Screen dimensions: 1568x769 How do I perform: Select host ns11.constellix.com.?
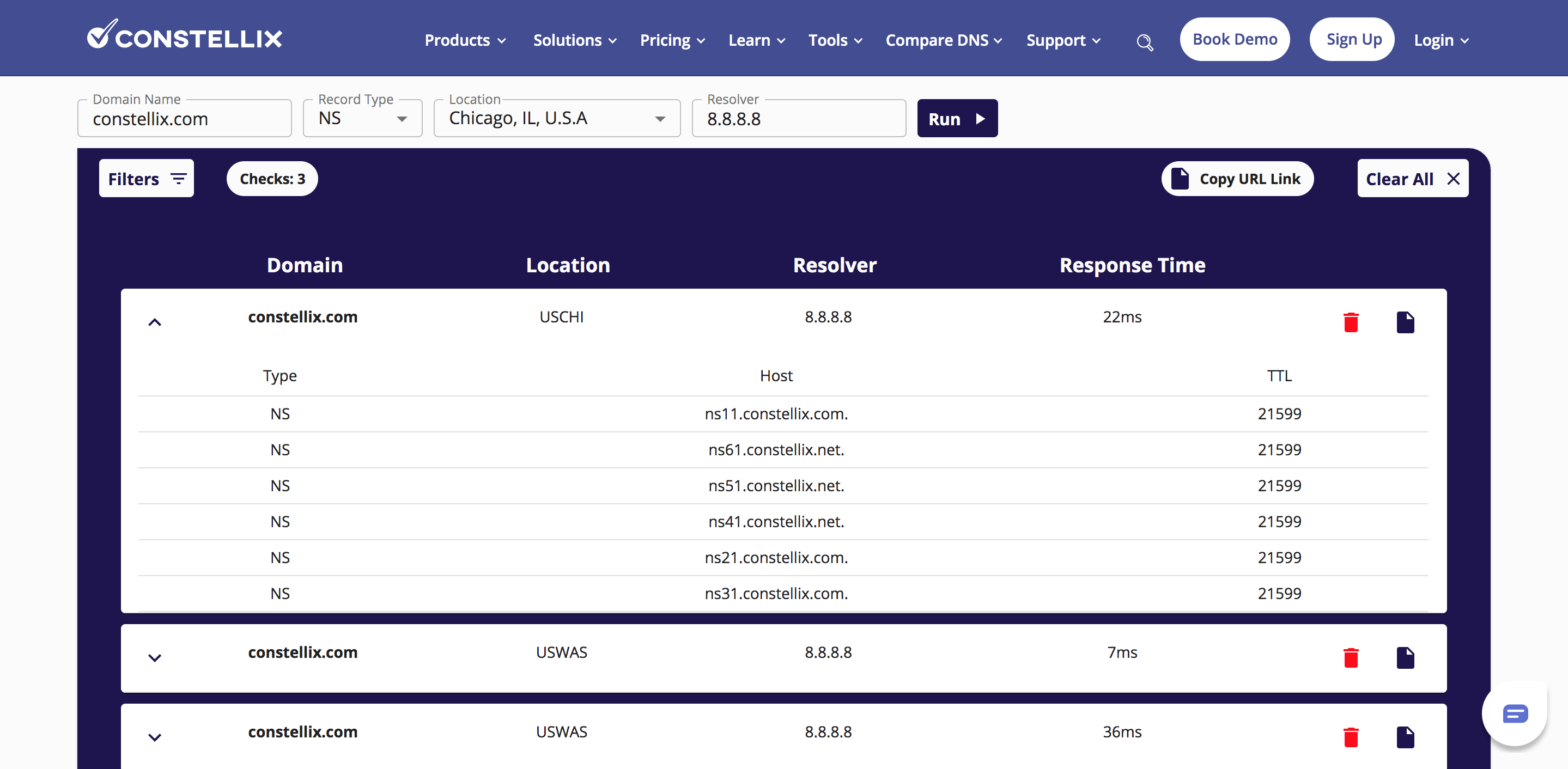coord(776,414)
